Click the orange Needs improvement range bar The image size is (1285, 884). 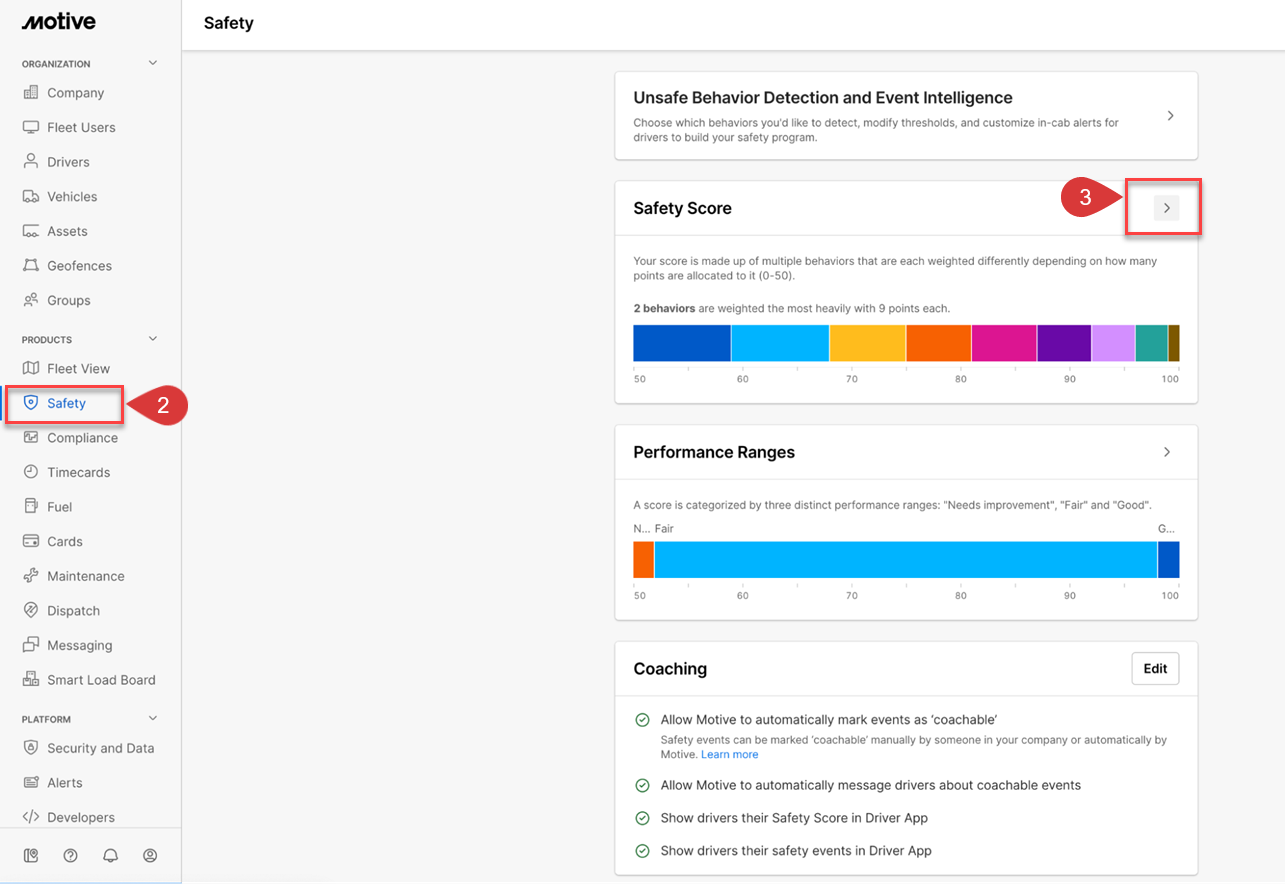(643, 560)
